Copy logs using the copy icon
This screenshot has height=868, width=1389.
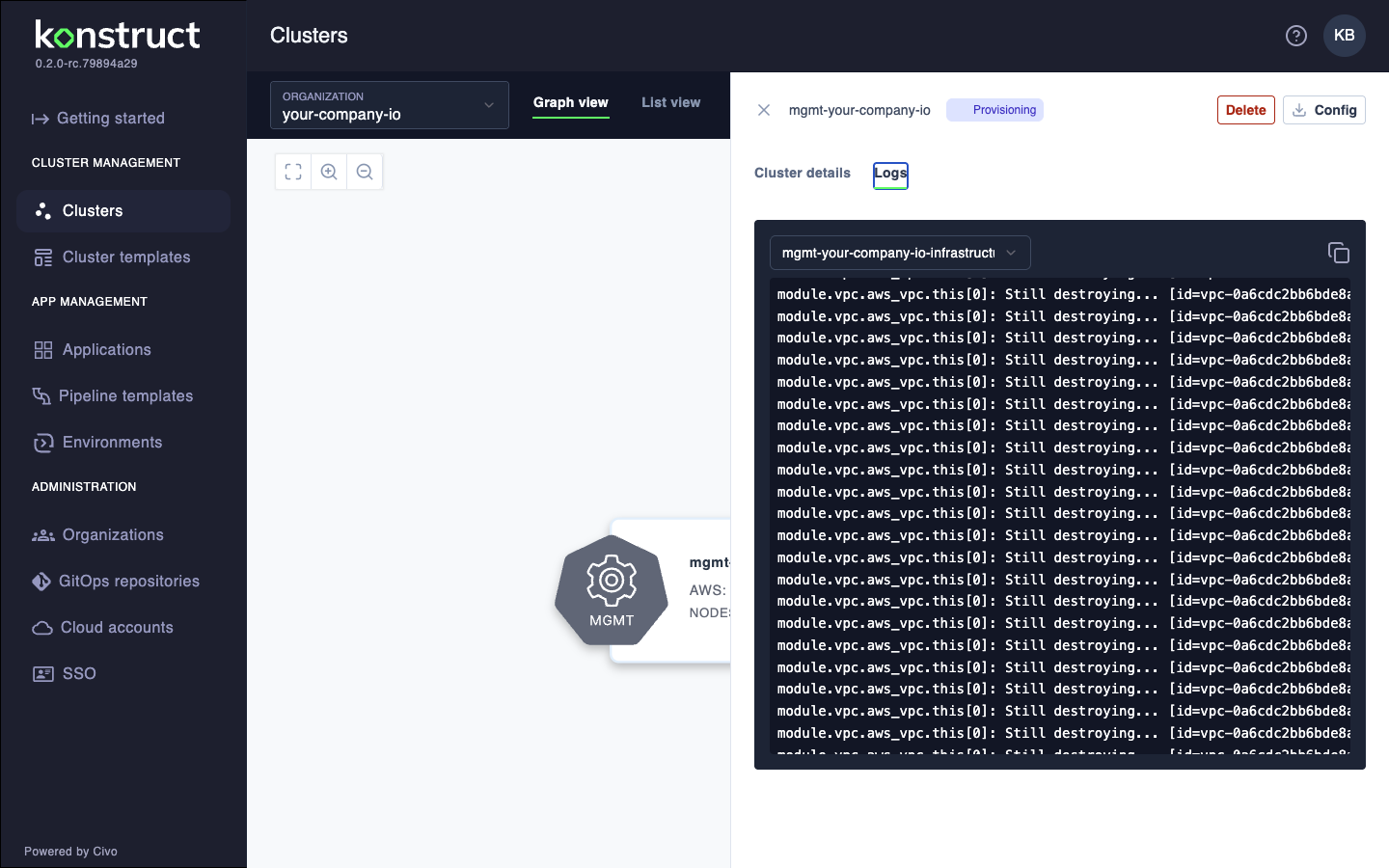[1339, 252]
